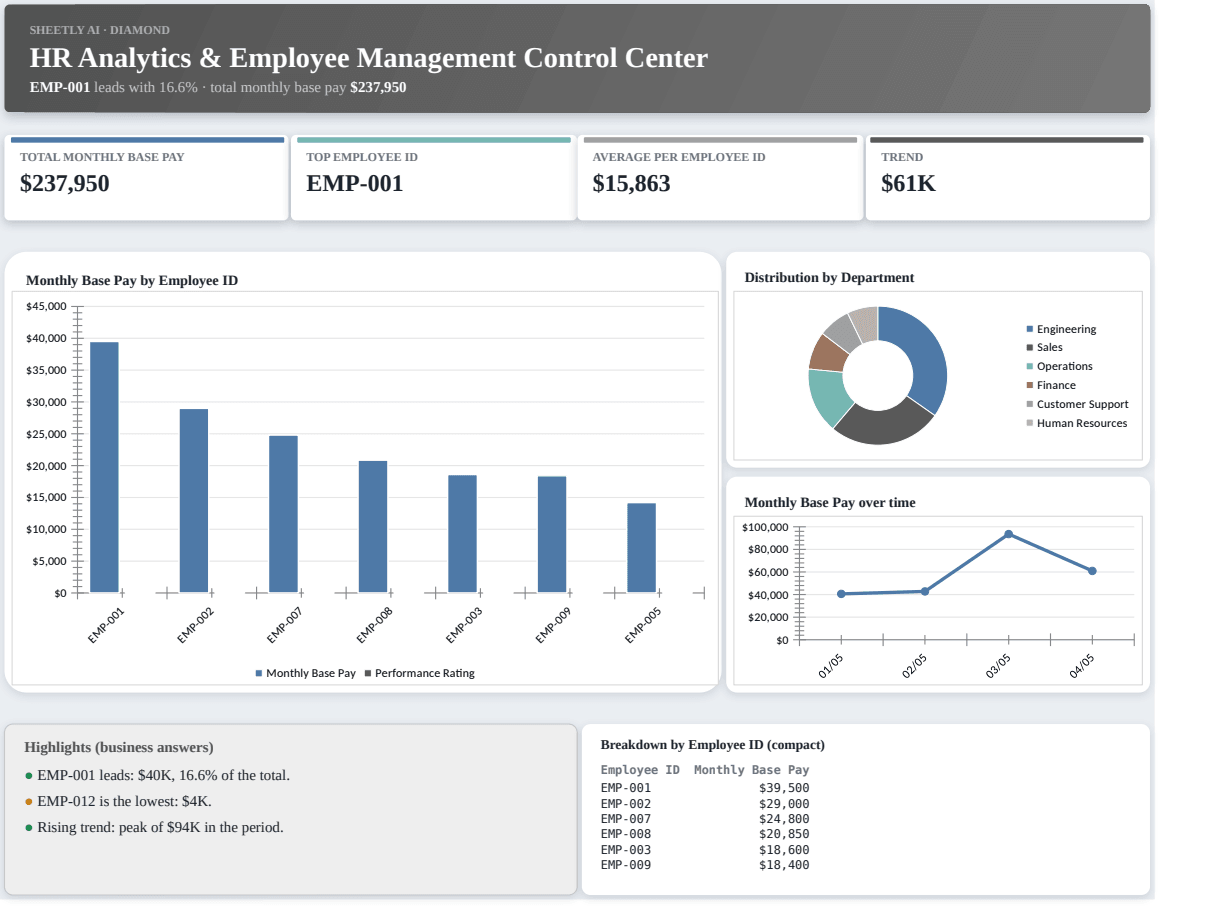The width and height of the screenshot is (1227, 922).
Task: Toggle Performance Rating legend entry
Action: click(x=420, y=673)
